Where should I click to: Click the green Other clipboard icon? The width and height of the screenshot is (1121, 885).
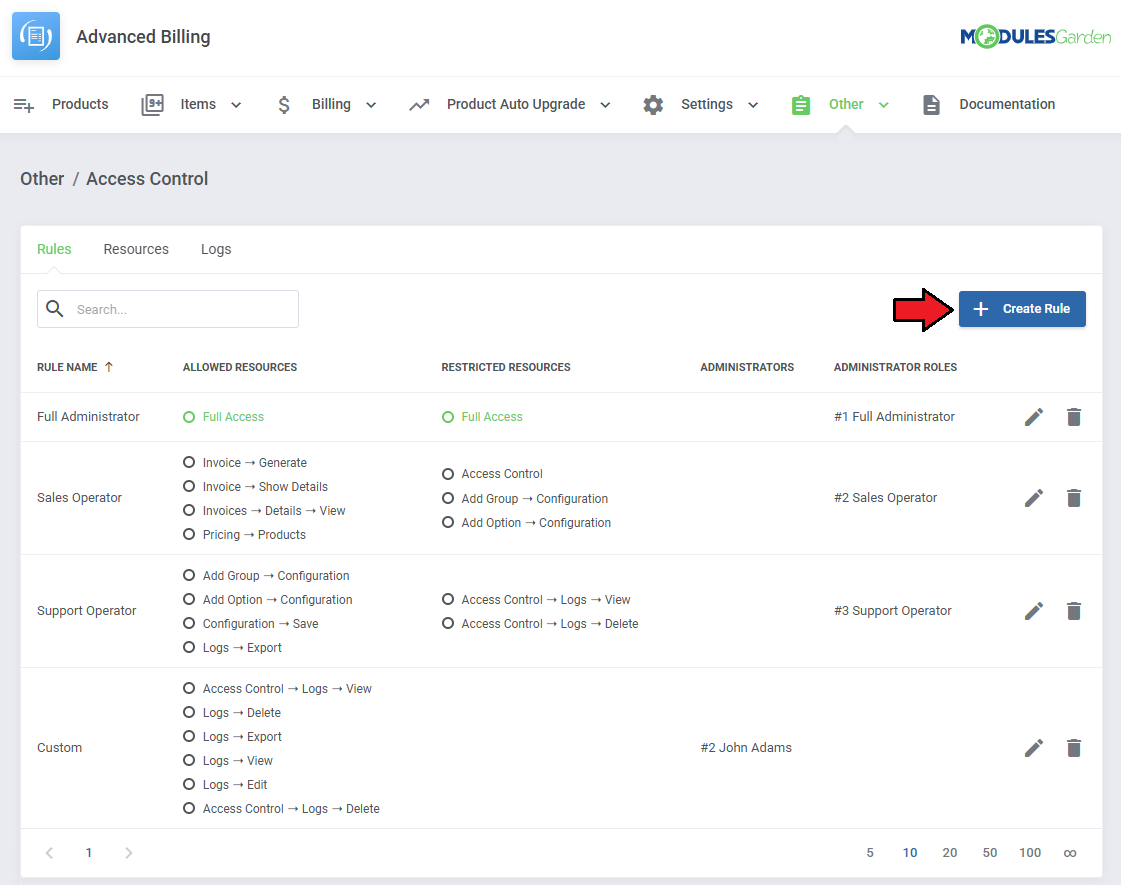[x=801, y=105]
